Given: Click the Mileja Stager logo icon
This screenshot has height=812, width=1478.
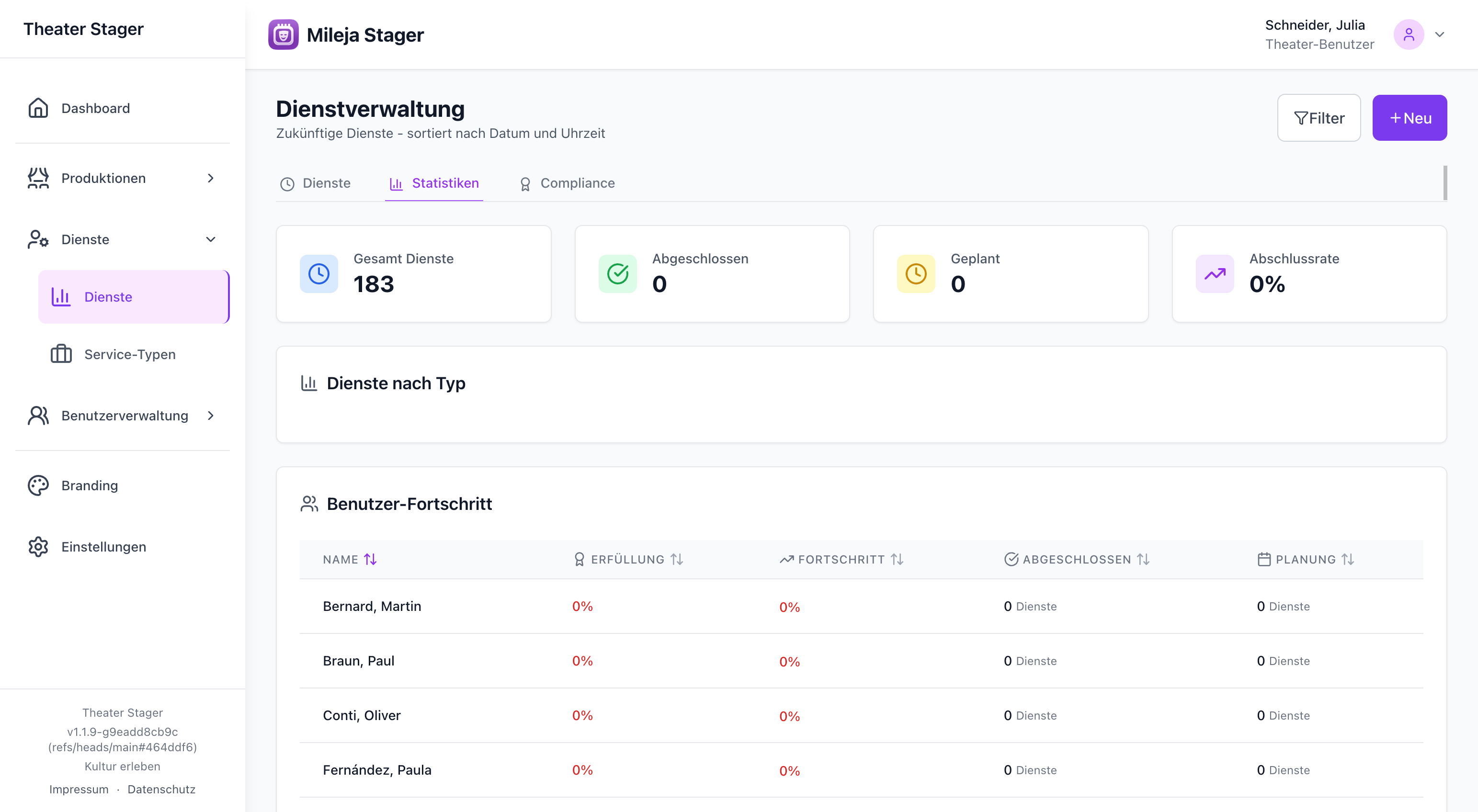Looking at the screenshot, I should (283, 34).
